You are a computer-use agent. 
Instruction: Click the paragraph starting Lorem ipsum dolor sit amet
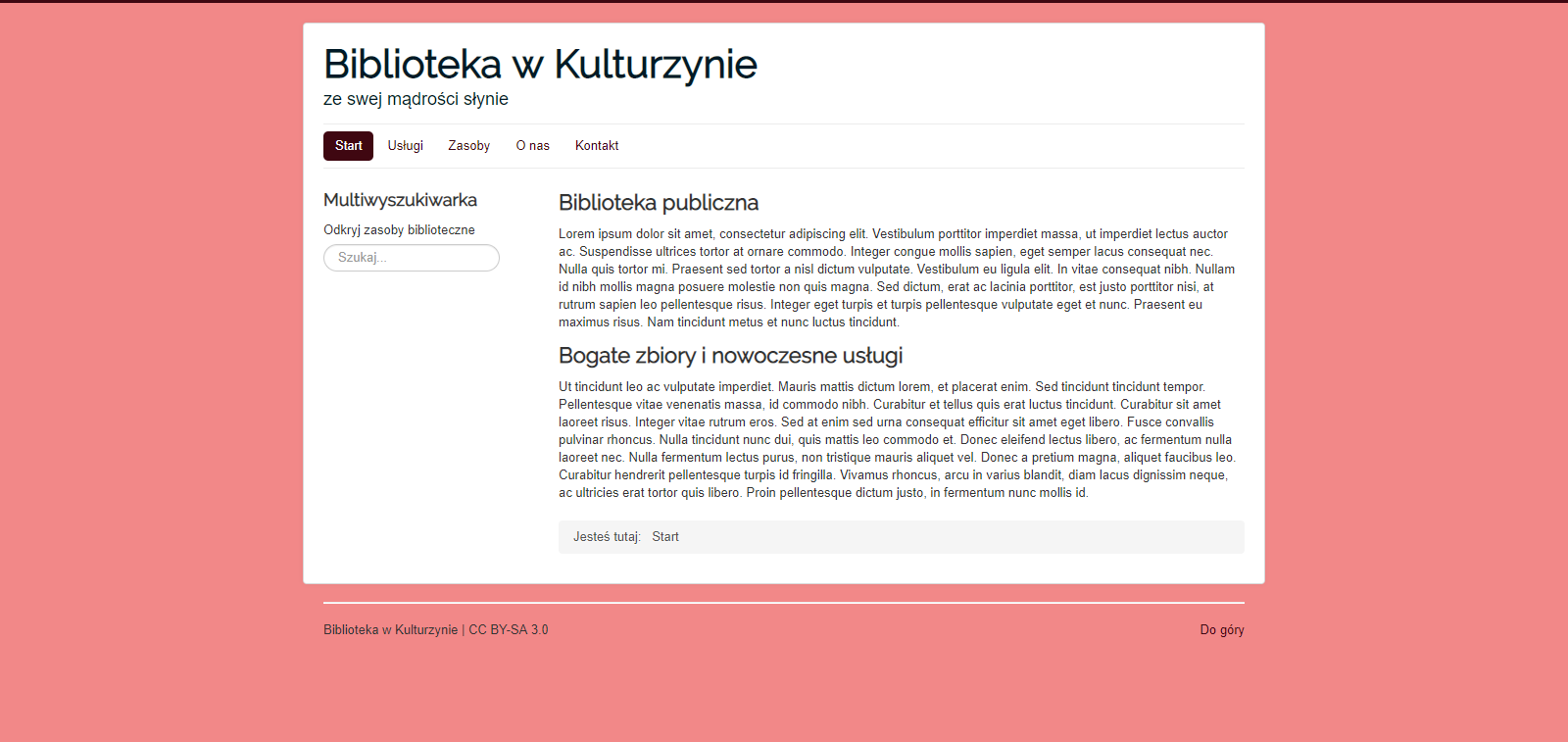pyautogui.click(x=897, y=278)
